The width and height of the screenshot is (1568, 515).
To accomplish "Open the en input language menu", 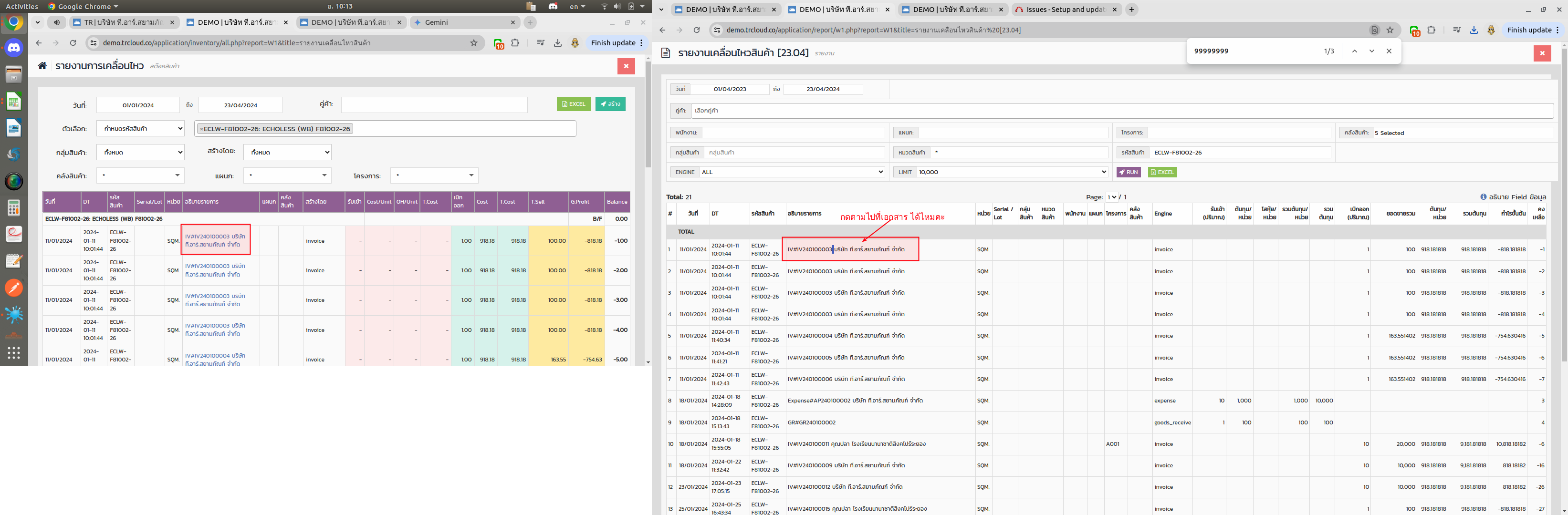I will click(577, 6).
